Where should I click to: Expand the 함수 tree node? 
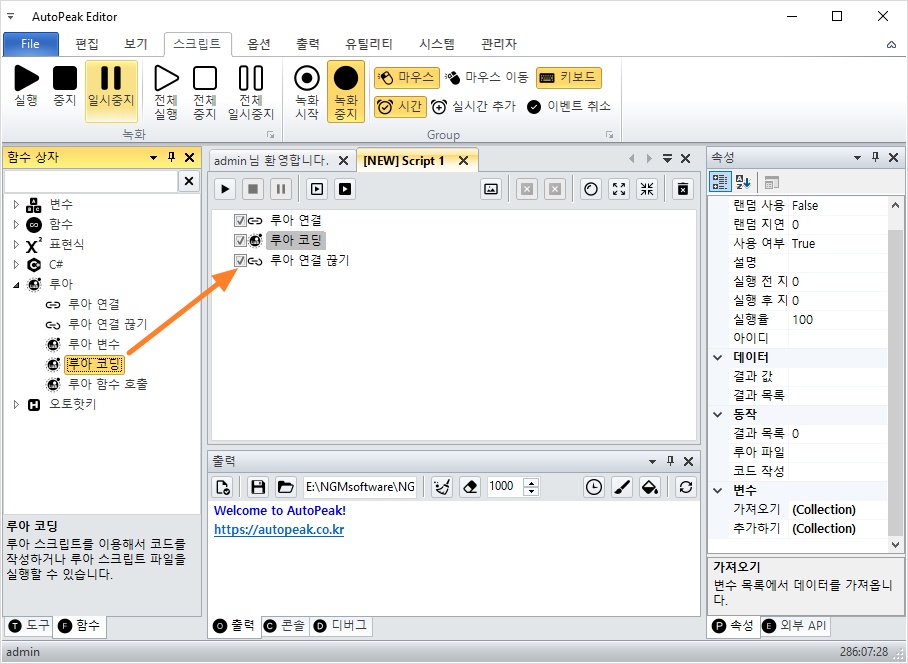point(16,224)
